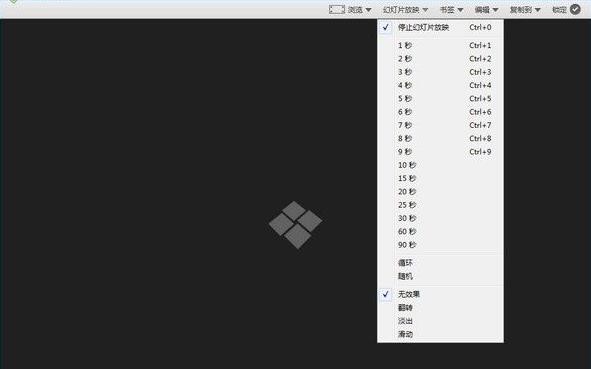591x369 pixels.
Task: Open the 编辑 dropdown menu
Action: click(x=486, y=10)
